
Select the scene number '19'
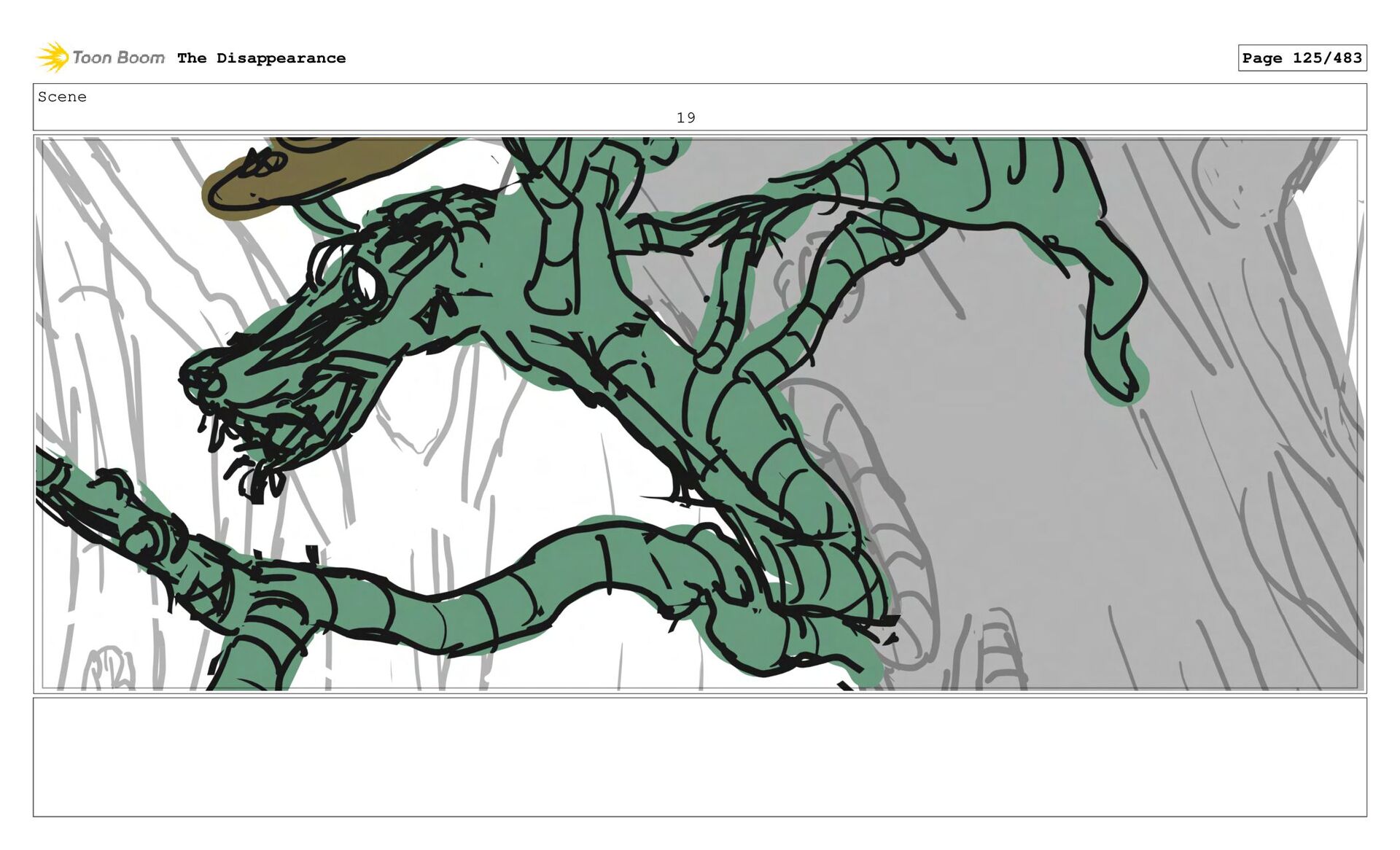(685, 117)
